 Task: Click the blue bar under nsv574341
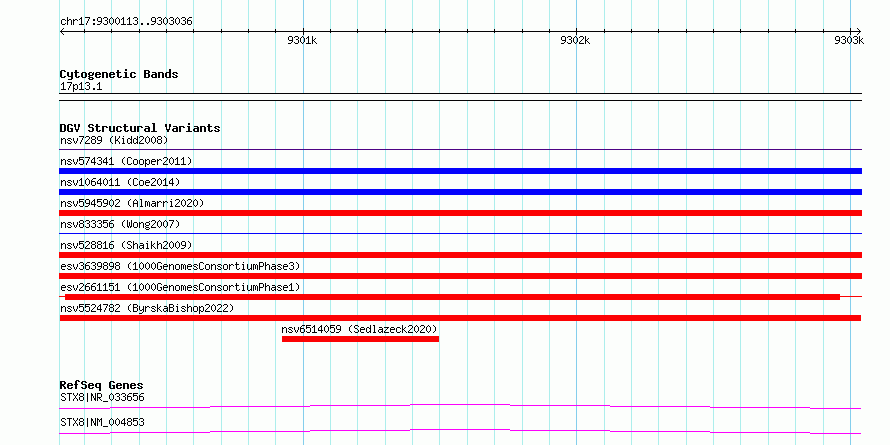point(461,171)
